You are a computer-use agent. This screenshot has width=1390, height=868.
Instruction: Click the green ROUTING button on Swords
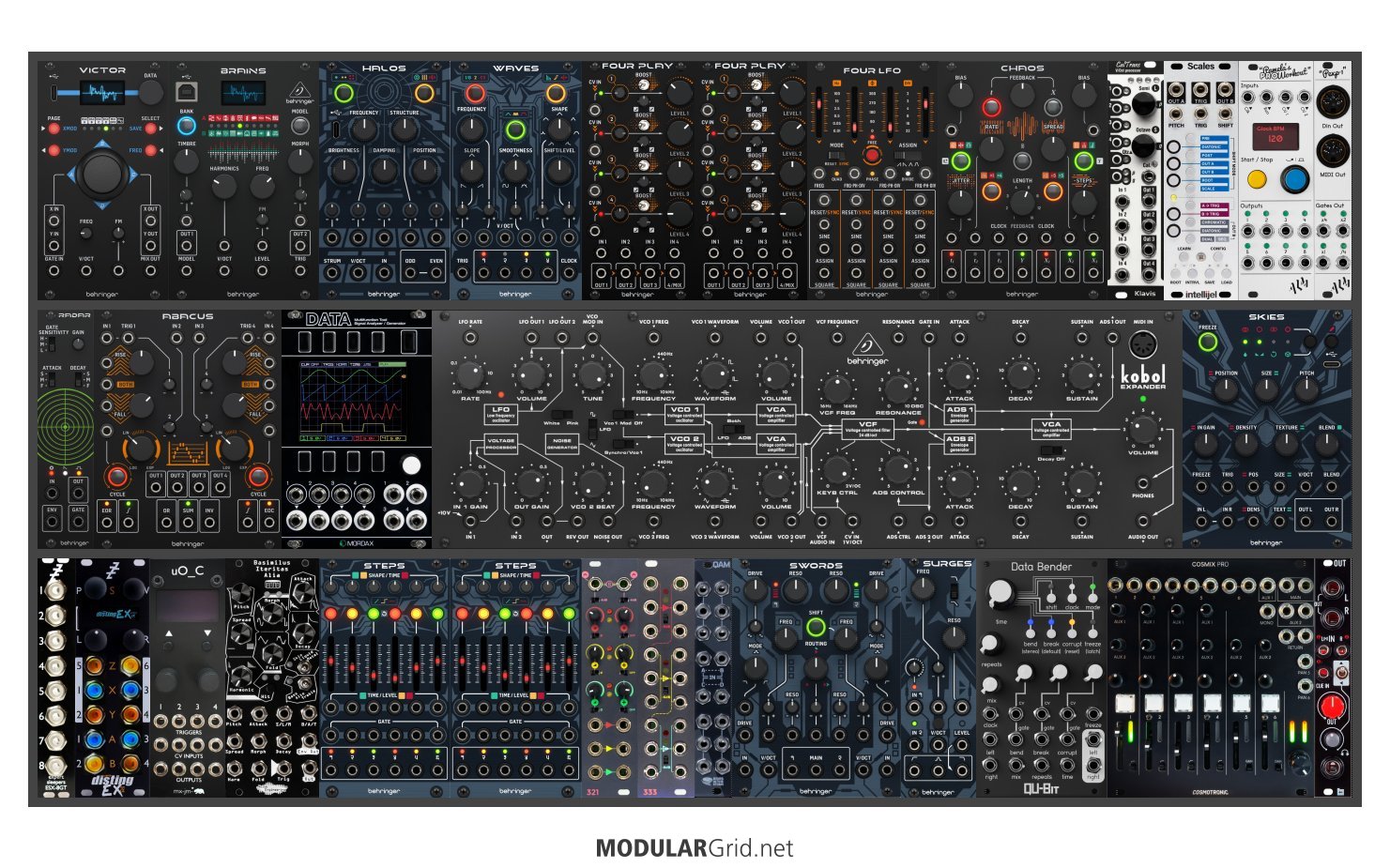click(x=816, y=627)
